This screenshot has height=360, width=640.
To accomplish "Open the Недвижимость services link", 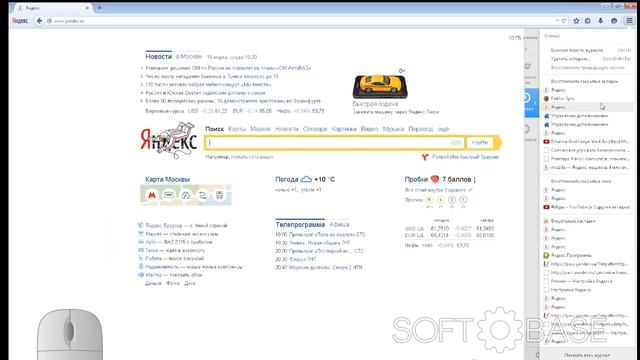I will tap(162, 267).
